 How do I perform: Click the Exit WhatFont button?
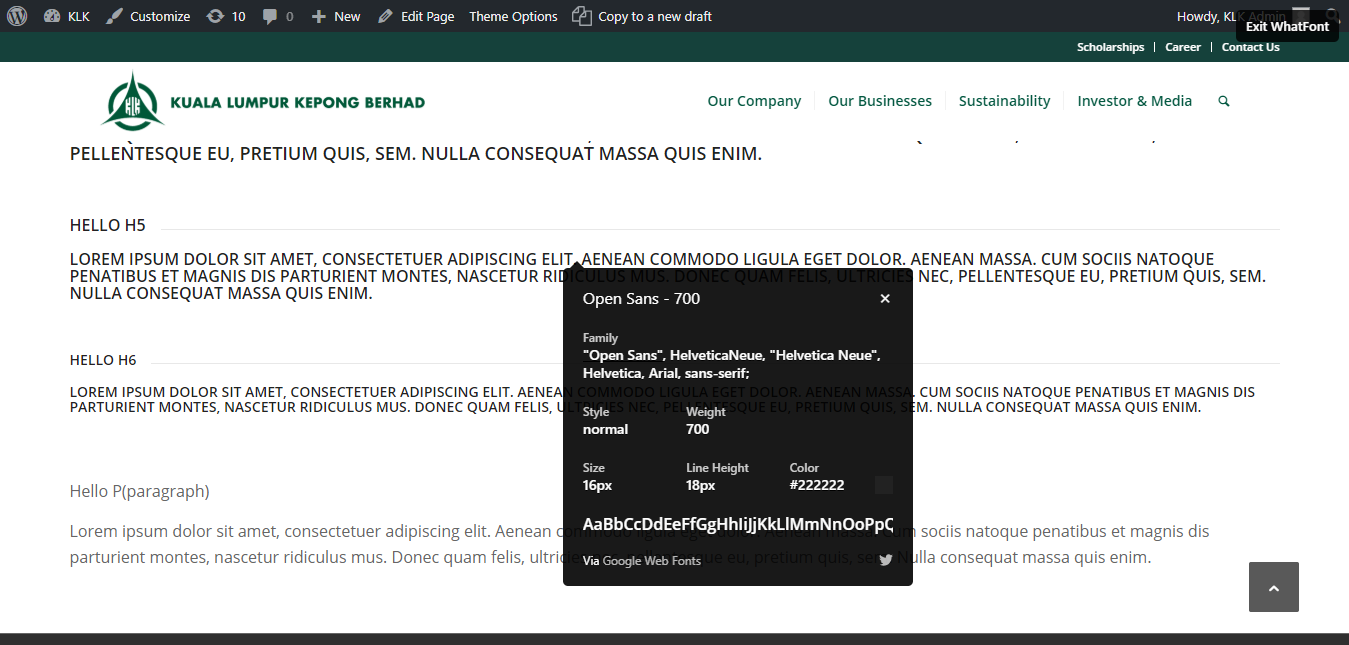tap(1287, 27)
